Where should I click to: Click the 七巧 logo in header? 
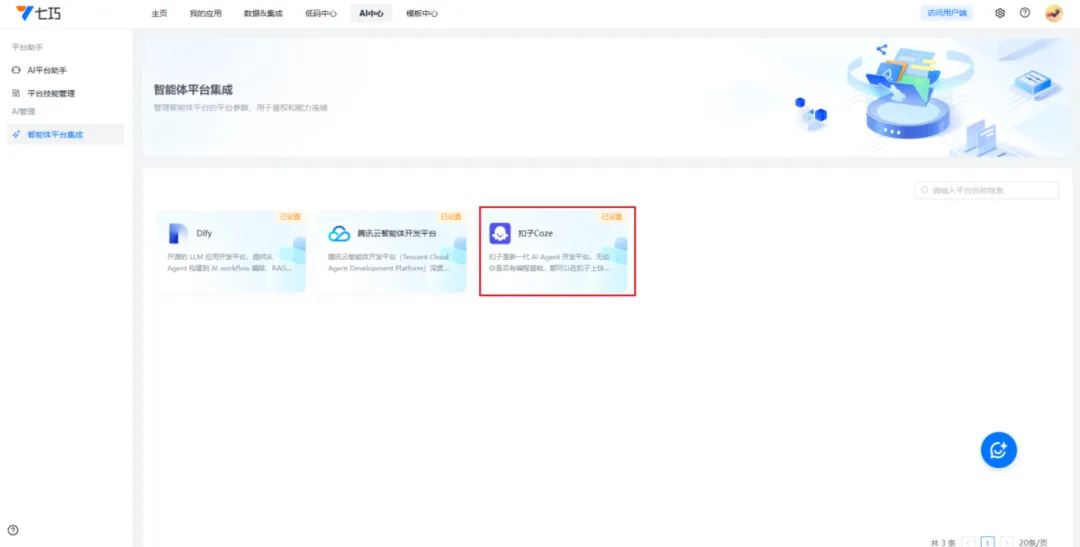tap(37, 13)
